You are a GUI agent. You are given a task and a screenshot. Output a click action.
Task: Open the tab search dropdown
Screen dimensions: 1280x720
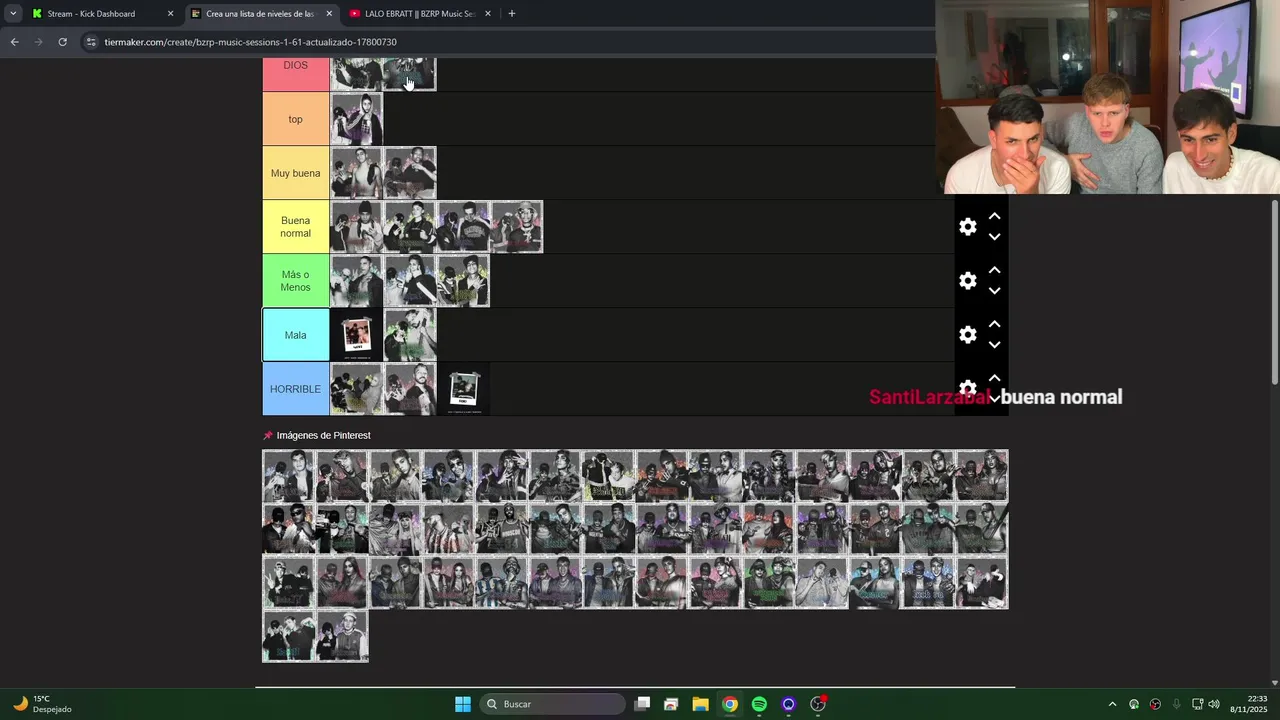coord(13,14)
